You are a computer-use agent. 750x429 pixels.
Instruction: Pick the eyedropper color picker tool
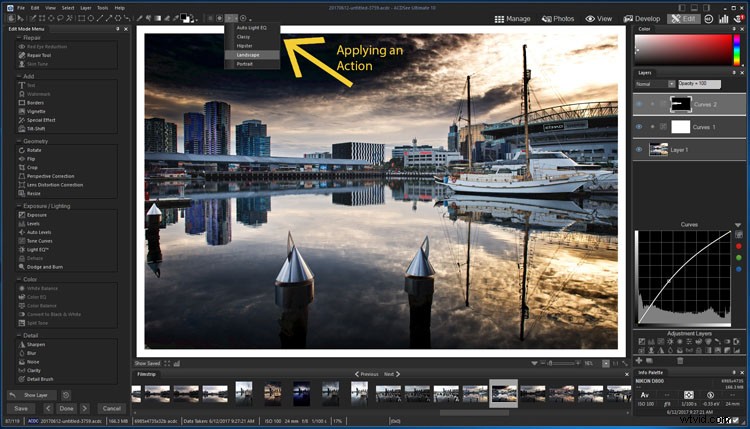[176, 18]
